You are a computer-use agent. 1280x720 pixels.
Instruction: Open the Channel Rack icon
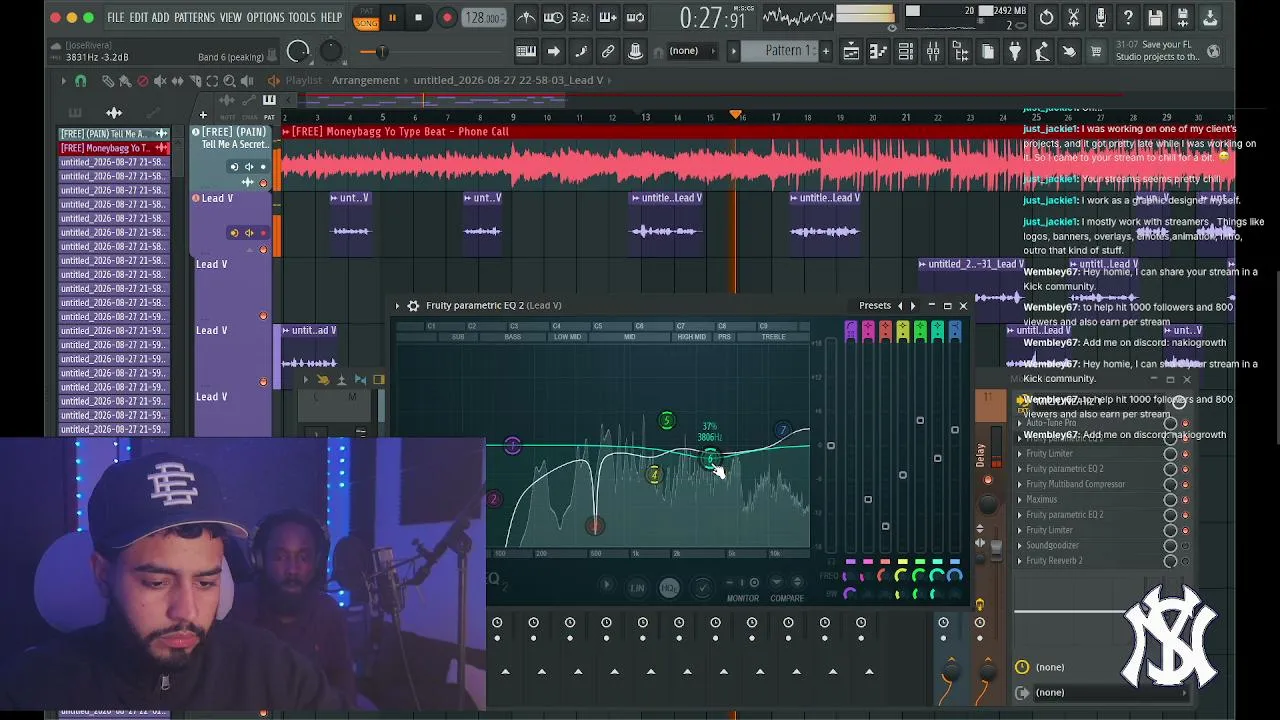(905, 52)
